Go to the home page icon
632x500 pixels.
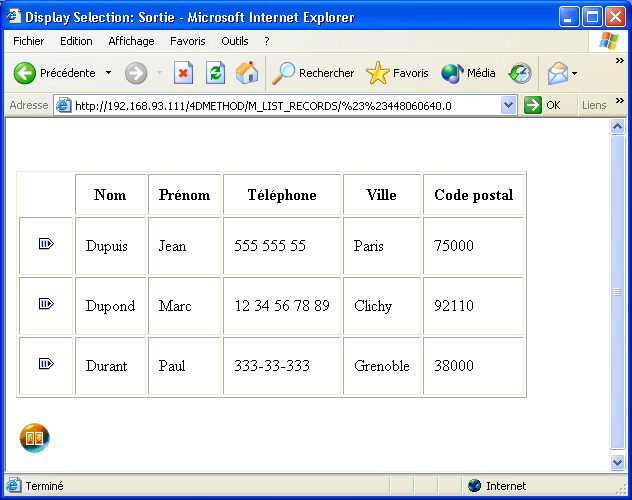tap(246, 73)
